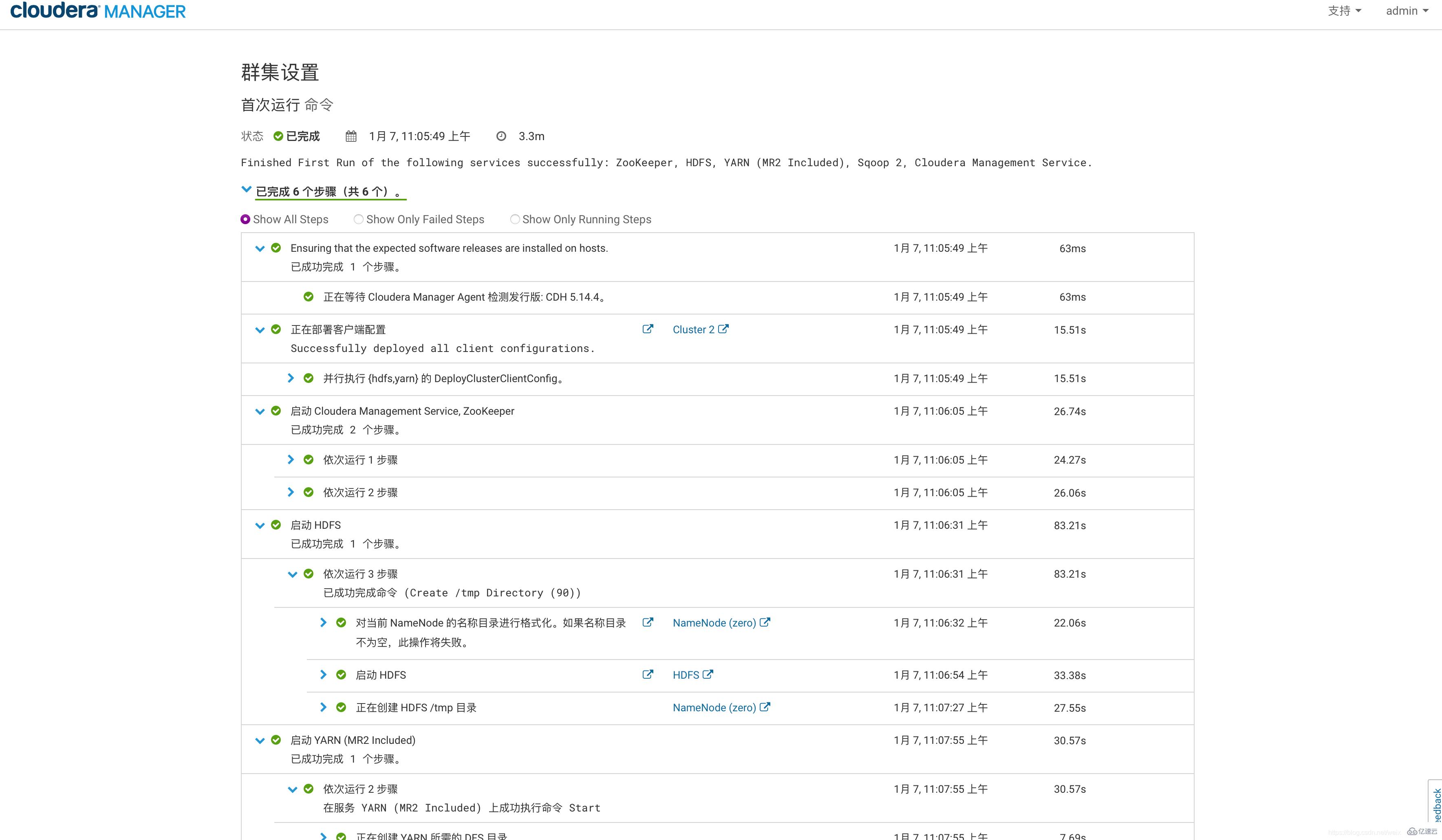This screenshot has width=1442, height=840.
Task: Expand the 依次运行 1 步骤 row
Action: [291, 460]
